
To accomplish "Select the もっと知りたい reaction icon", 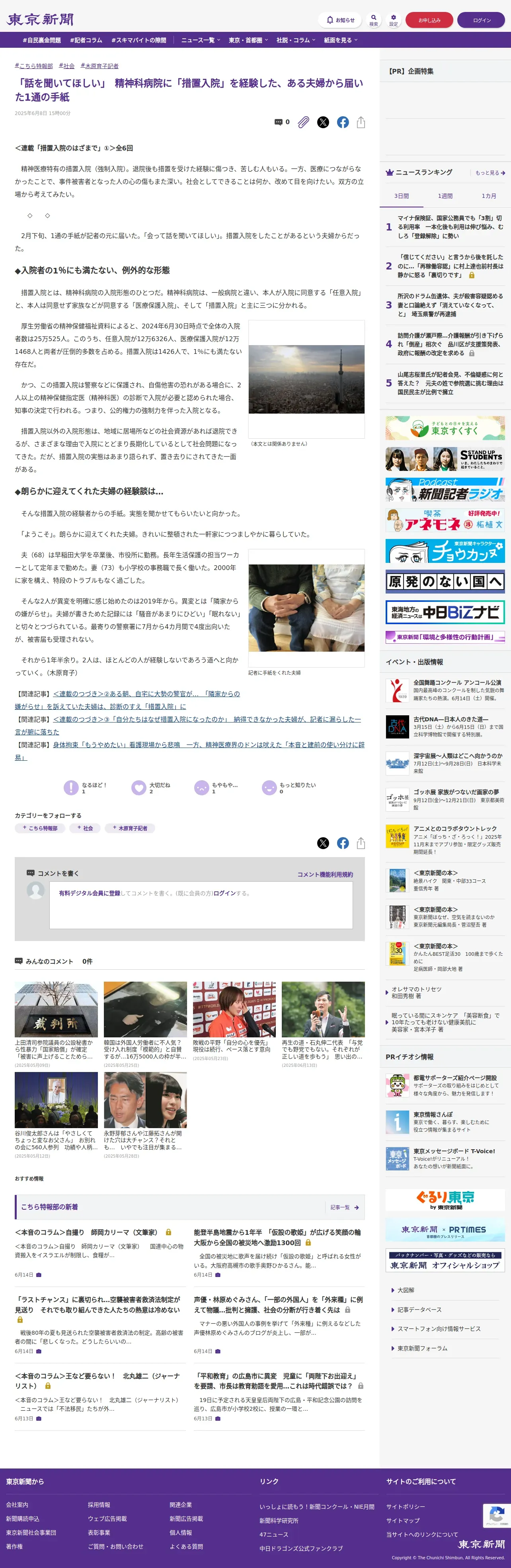I will coord(269,788).
